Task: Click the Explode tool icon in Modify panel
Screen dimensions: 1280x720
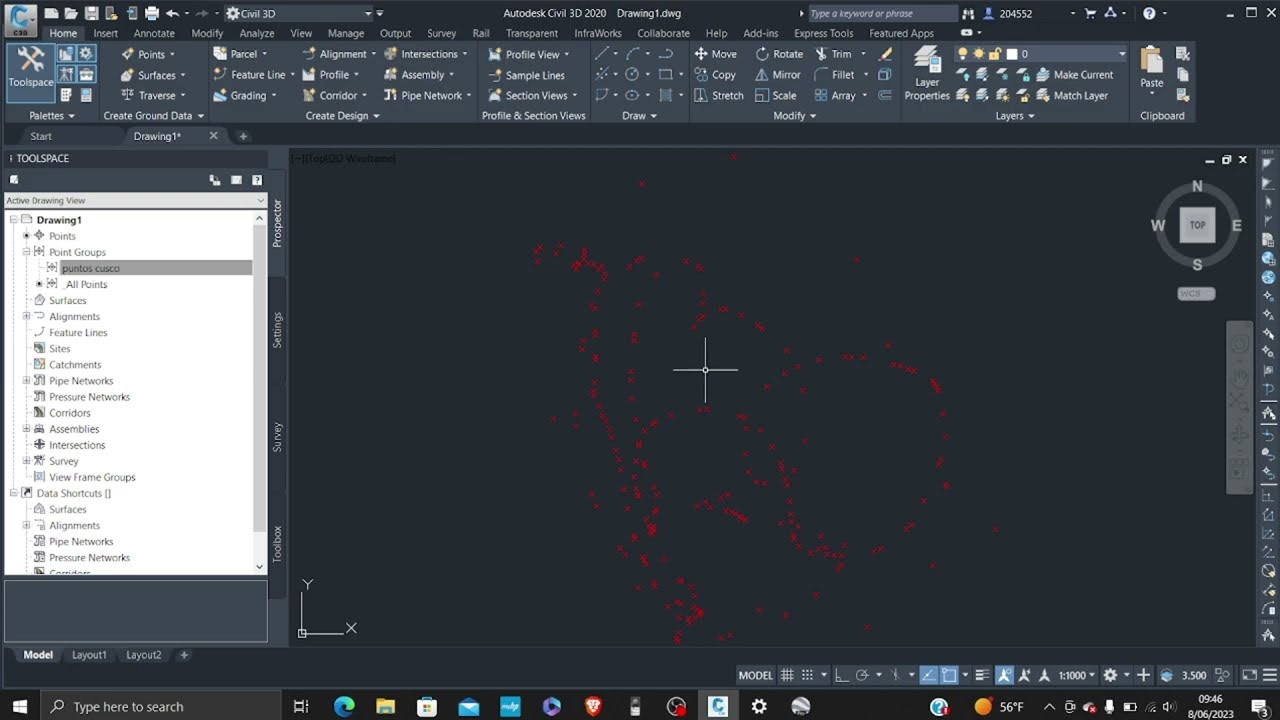Action: (884, 75)
